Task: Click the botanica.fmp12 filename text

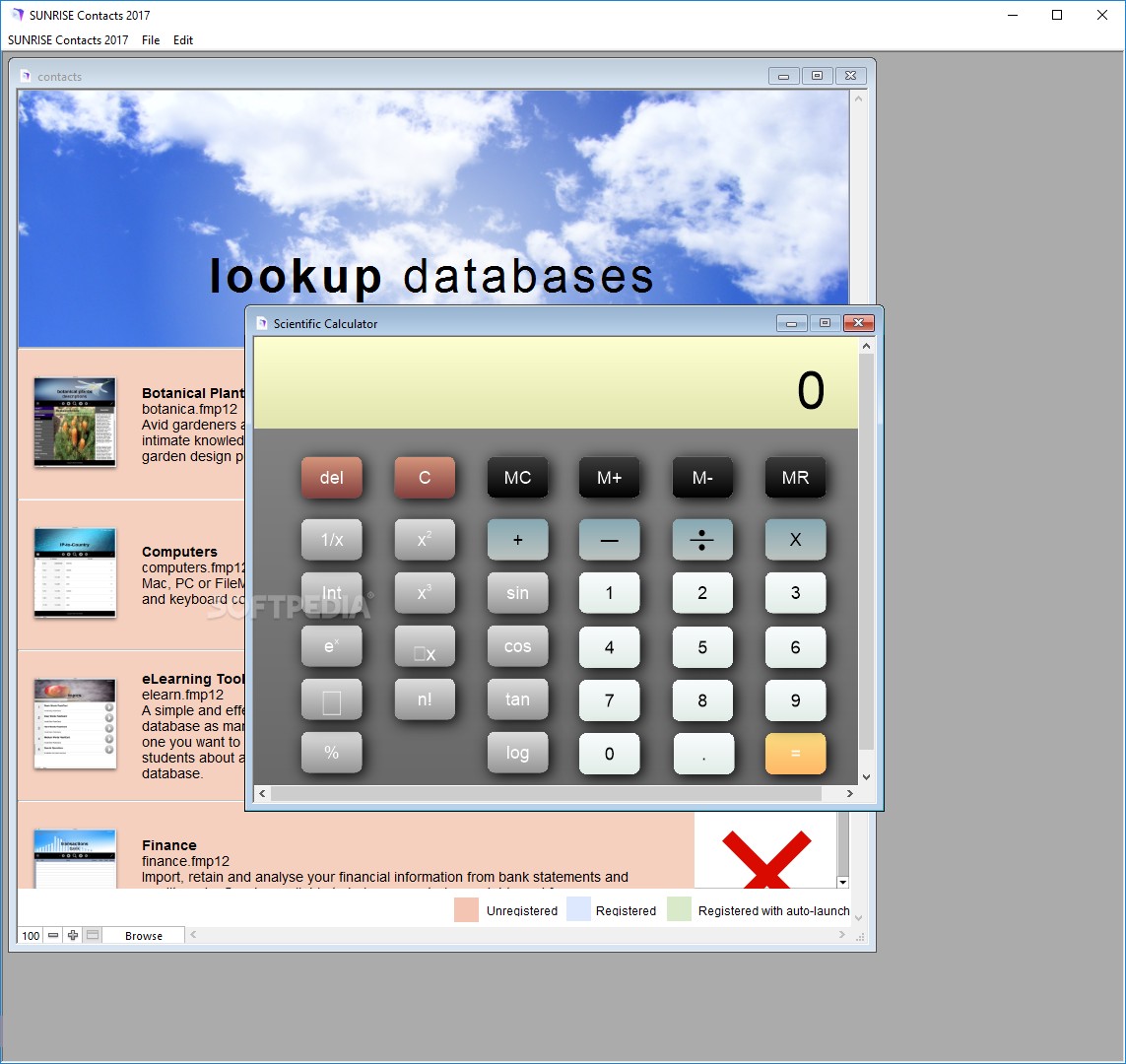Action: [189, 409]
